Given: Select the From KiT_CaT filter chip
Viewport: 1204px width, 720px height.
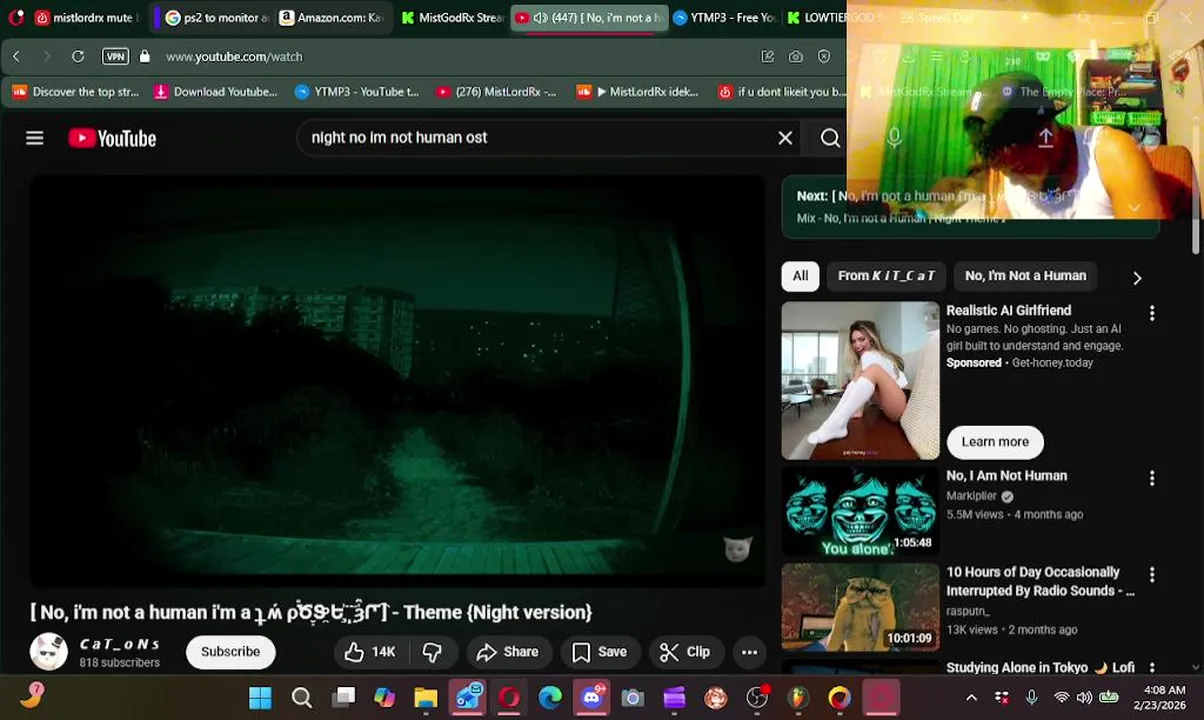Looking at the screenshot, I should click(886, 276).
